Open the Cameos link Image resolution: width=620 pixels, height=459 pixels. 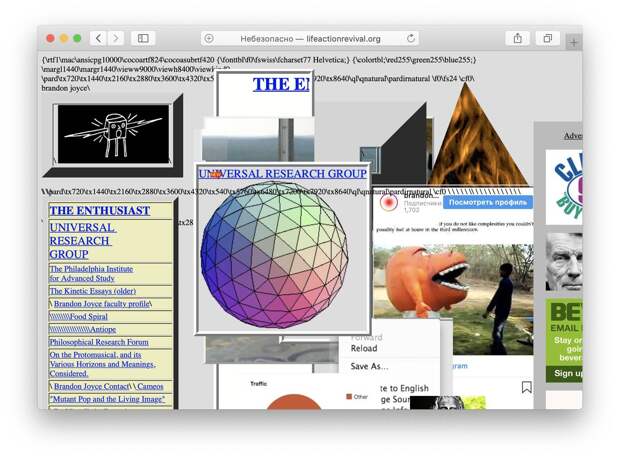pos(150,386)
